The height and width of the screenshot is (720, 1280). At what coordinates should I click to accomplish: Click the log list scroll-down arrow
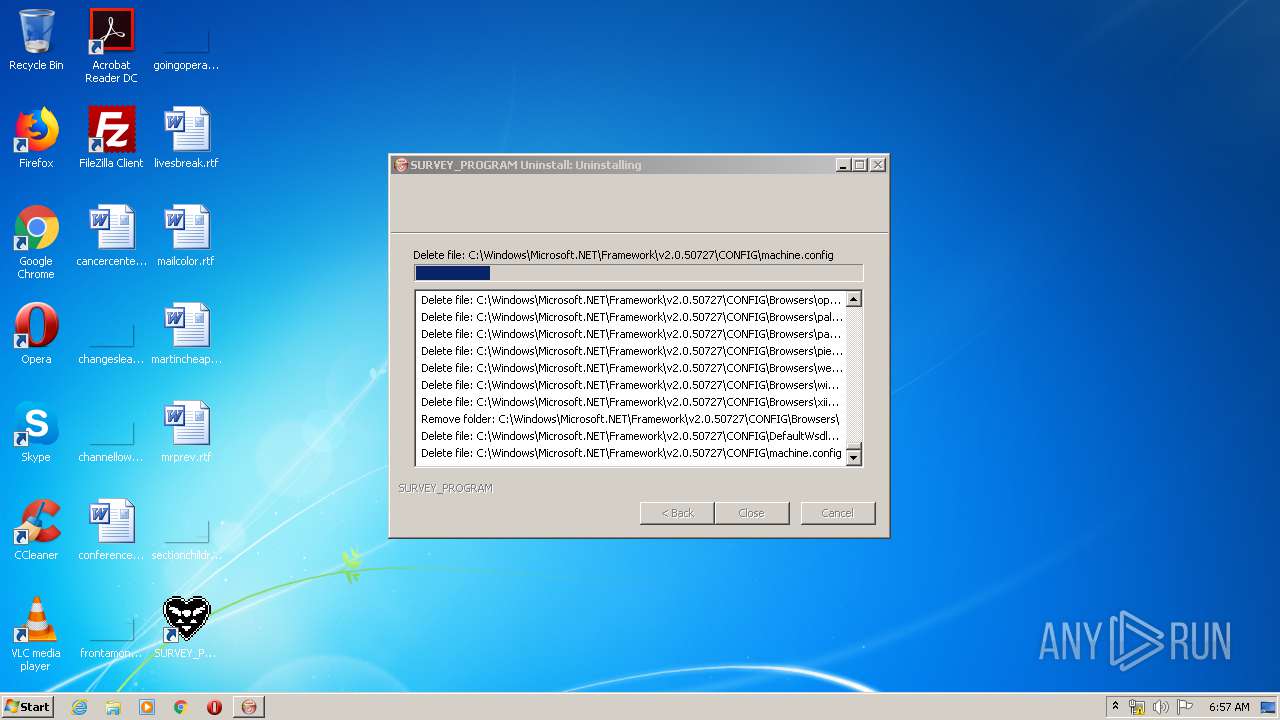click(853, 457)
